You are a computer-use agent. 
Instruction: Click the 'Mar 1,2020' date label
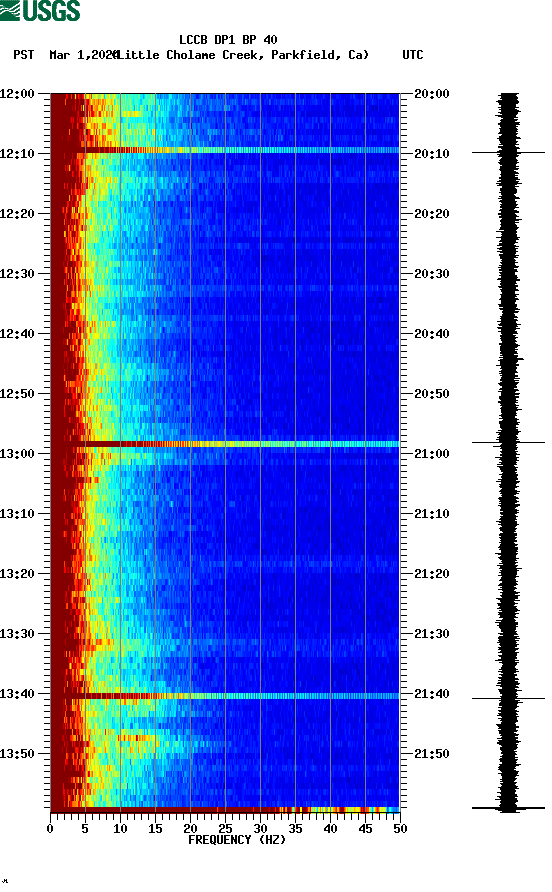point(83,55)
